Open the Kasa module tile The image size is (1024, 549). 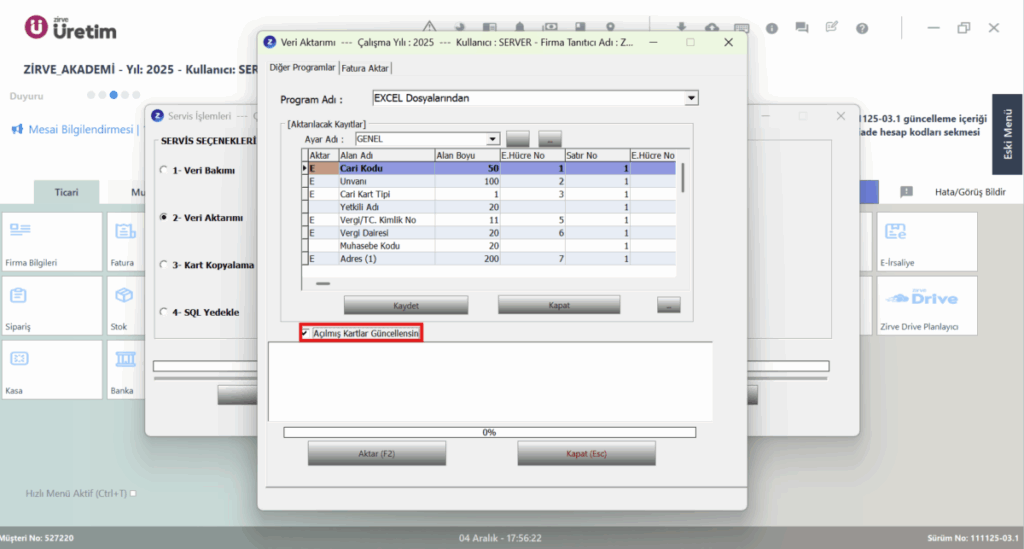tap(52, 369)
